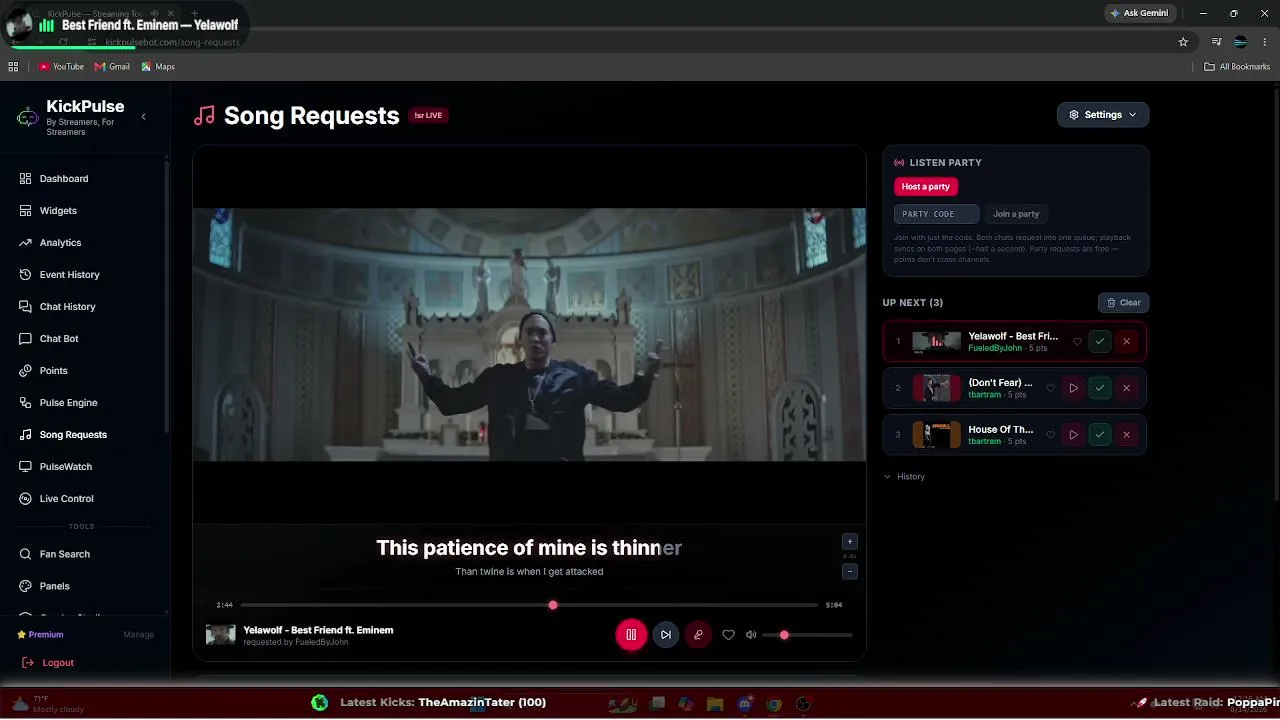Clear the Up Next queue
This screenshot has width=1280, height=720.
tap(1123, 303)
